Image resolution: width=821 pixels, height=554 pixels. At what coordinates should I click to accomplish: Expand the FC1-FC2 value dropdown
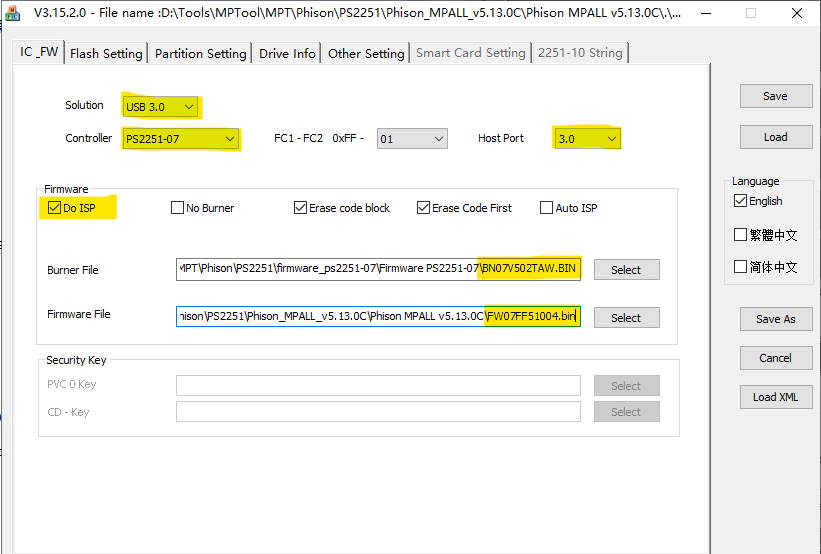(x=412, y=139)
